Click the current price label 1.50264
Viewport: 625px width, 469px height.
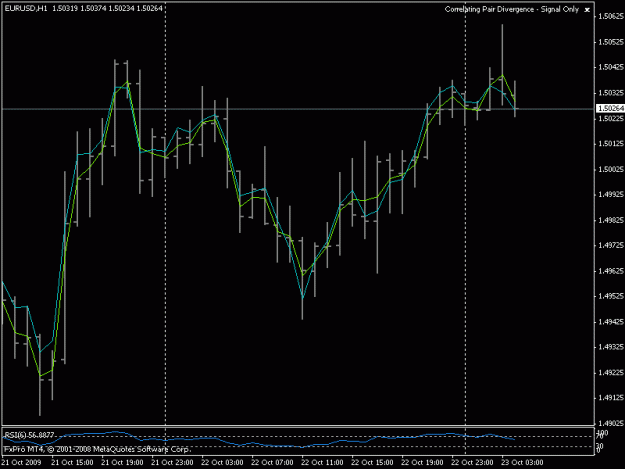(x=611, y=108)
